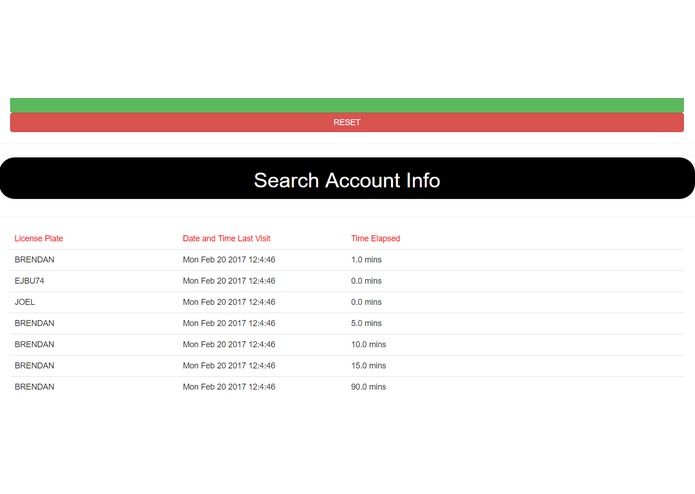Select the Date and Time Last Visit header
Image resolution: width=695 pixels, height=494 pixels.
click(226, 238)
